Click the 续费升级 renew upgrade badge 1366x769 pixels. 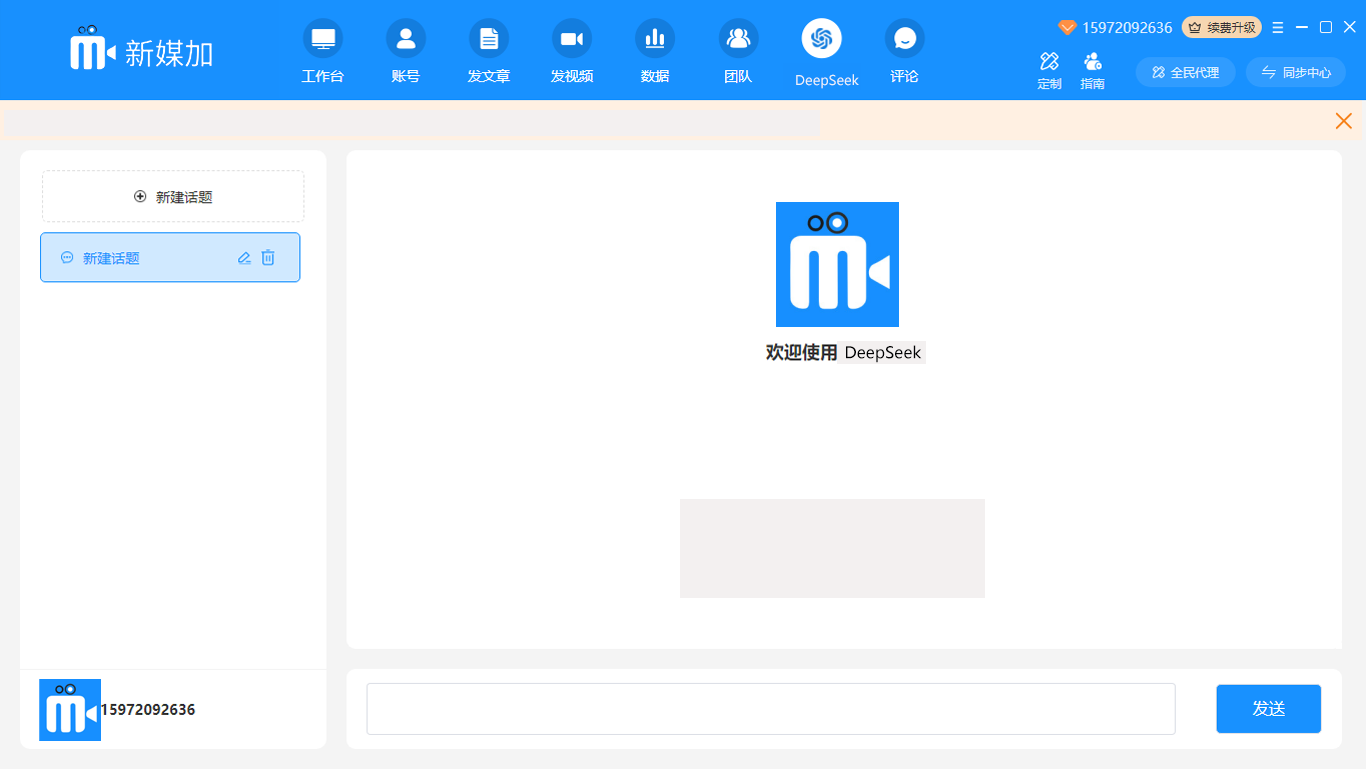click(1221, 28)
